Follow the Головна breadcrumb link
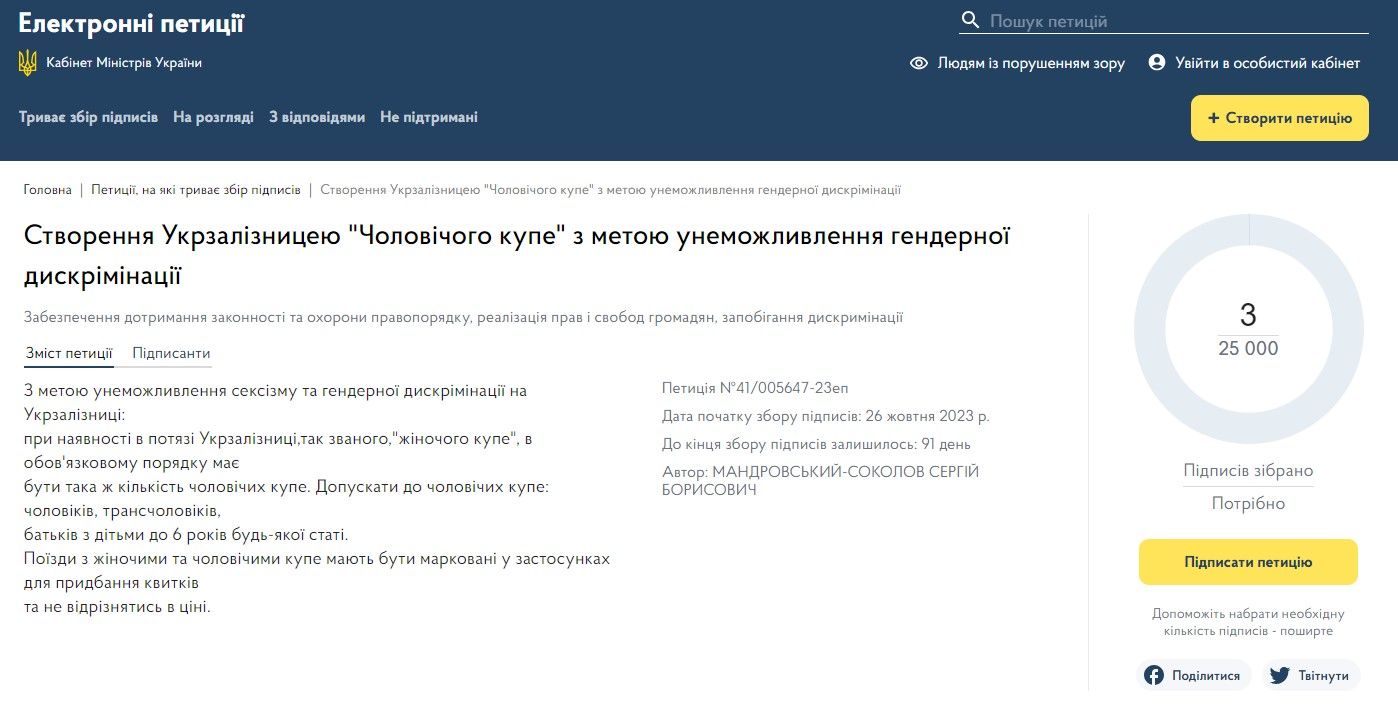The width and height of the screenshot is (1398, 727). [48, 190]
